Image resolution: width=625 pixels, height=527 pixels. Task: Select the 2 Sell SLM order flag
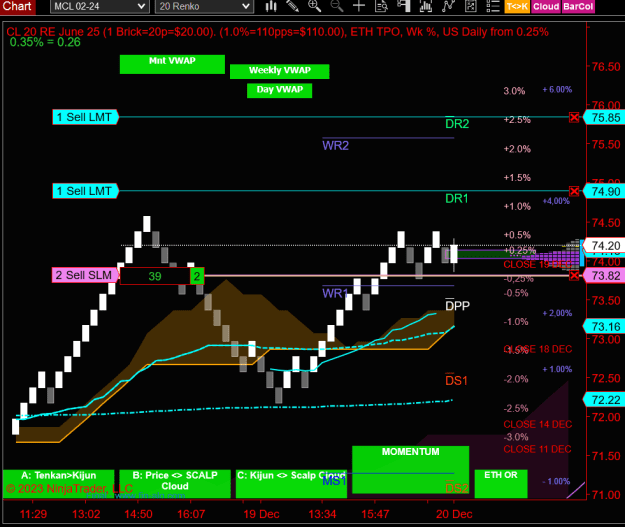(85, 275)
